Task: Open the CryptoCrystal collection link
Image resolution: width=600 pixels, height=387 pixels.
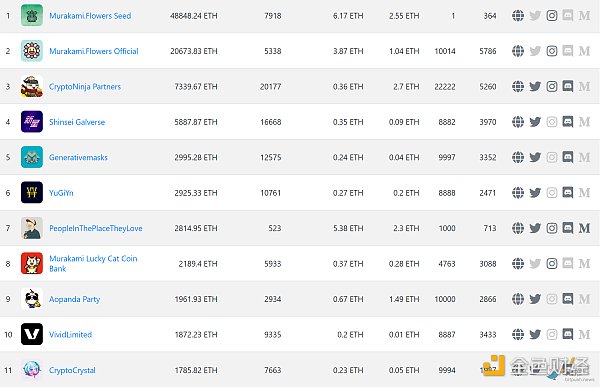Action: 72,370
